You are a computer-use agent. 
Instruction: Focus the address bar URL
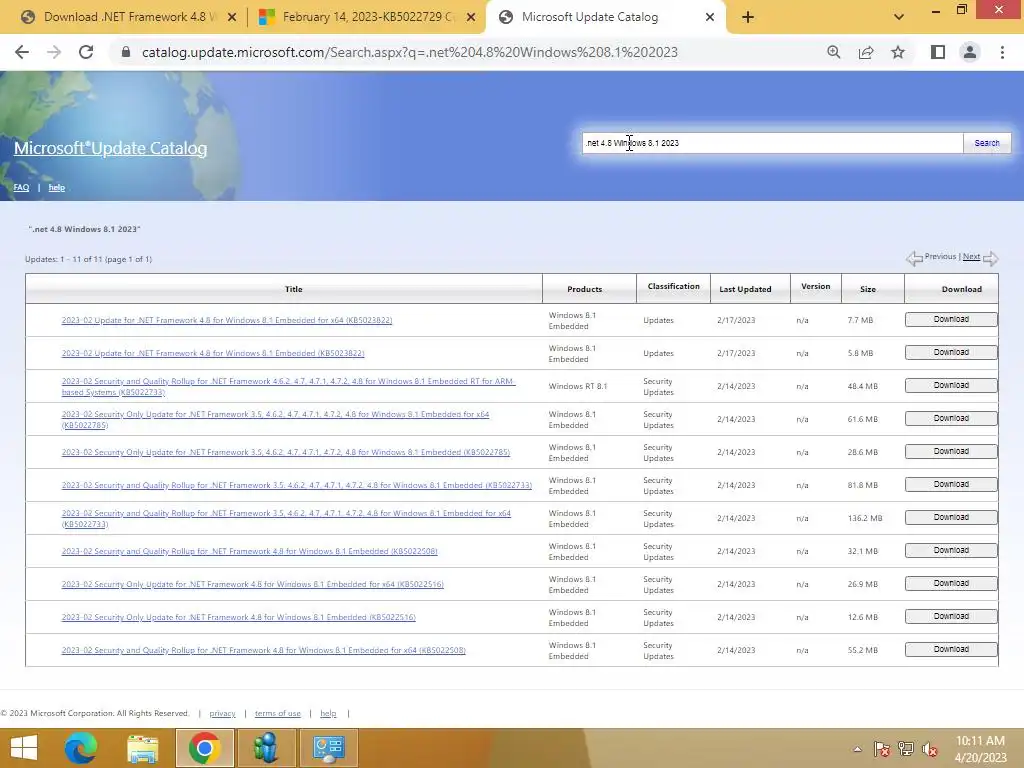tap(409, 52)
